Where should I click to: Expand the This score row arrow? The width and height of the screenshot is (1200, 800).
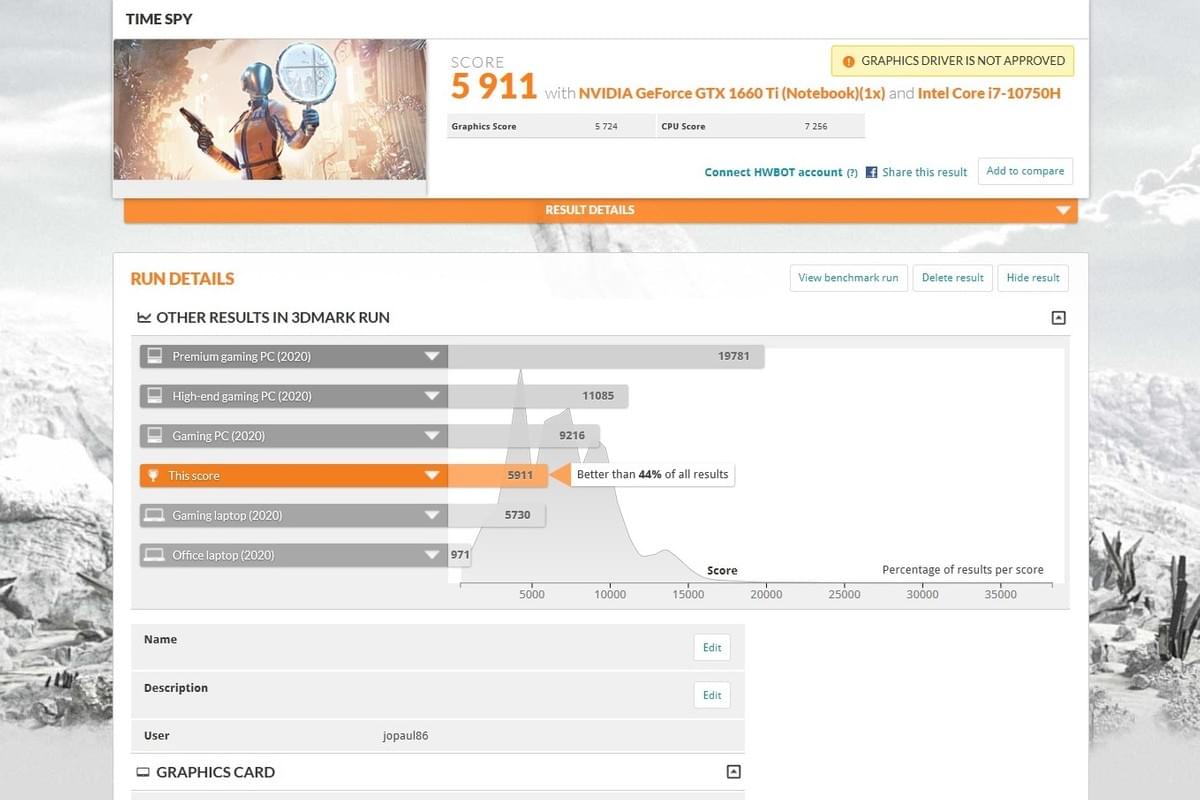(x=432, y=476)
